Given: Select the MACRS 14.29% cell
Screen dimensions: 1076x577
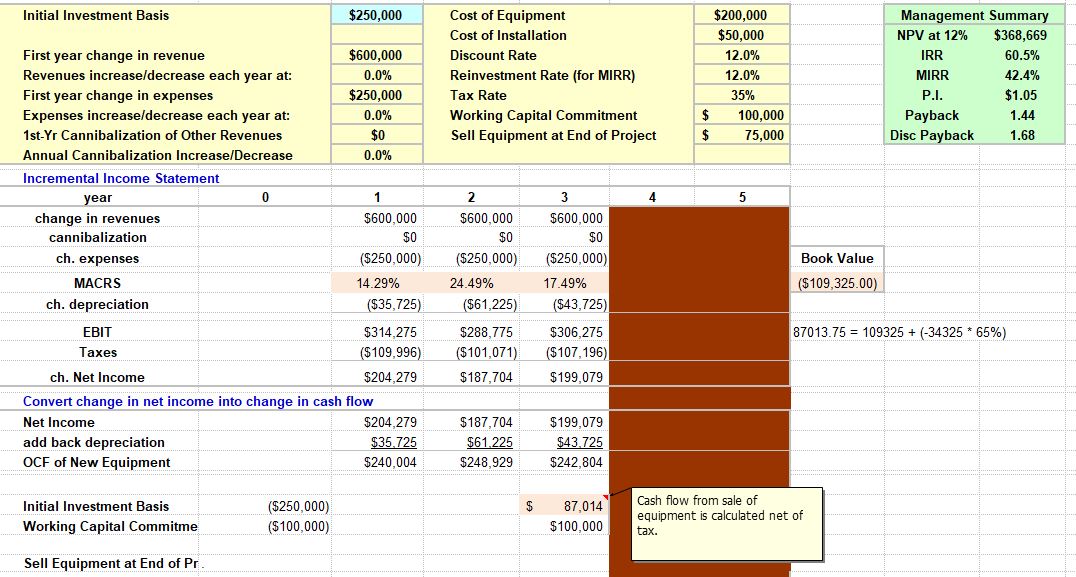Looking at the screenshot, I should 377,283.
